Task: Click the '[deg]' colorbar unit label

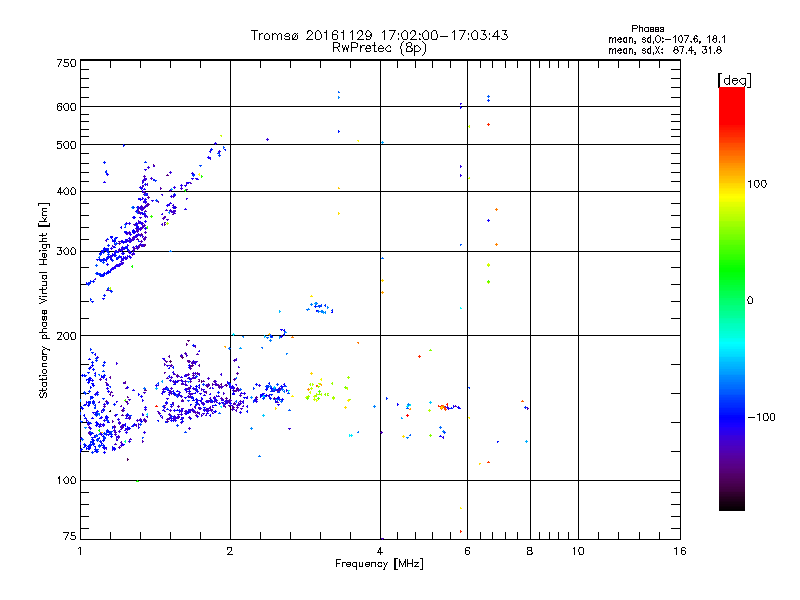Action: (x=734, y=80)
